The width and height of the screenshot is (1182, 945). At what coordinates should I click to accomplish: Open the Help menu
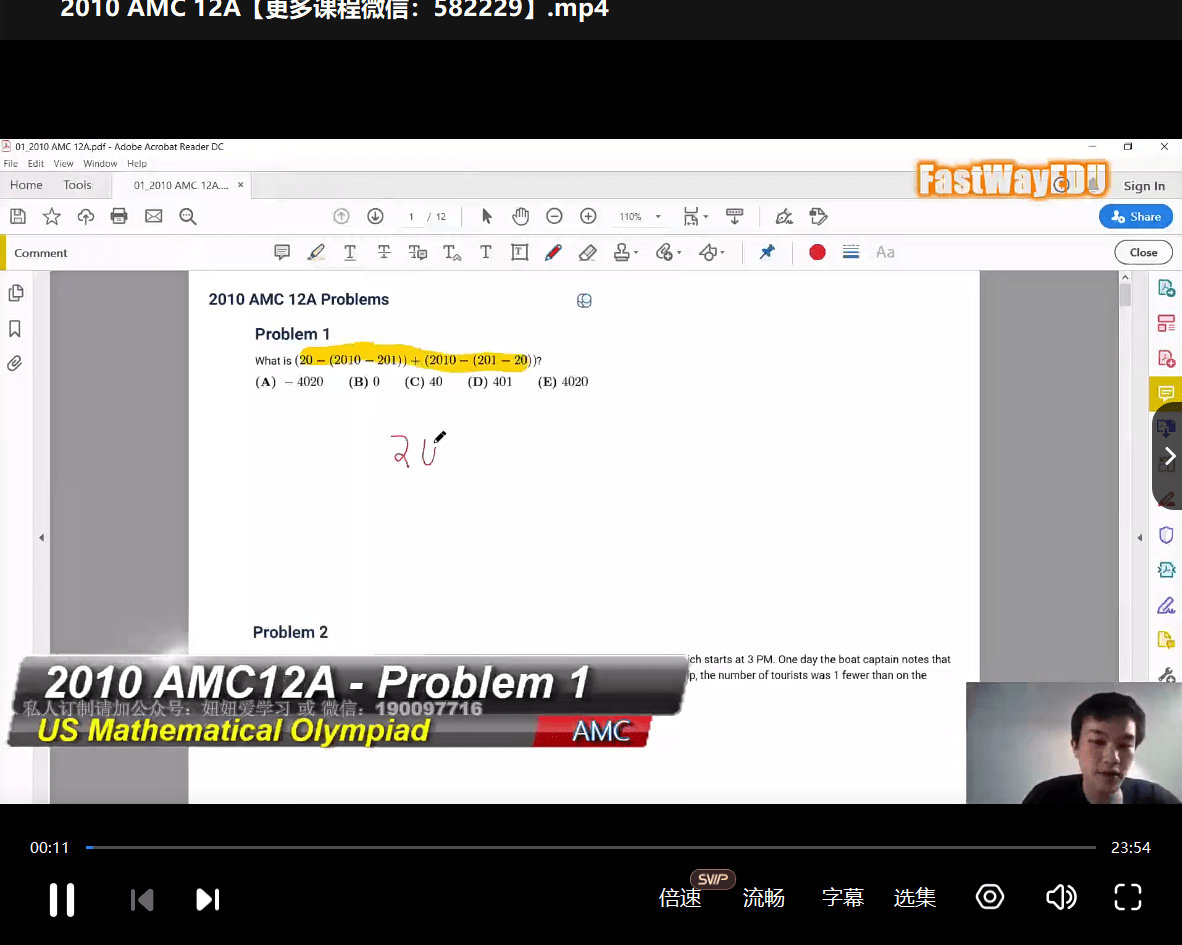tap(137, 164)
